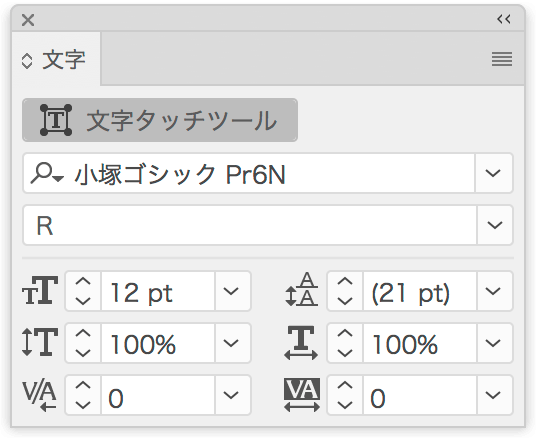The height and width of the screenshot is (442, 536).
Task: Increase font size with up stepper arrow
Action: click(x=83, y=281)
